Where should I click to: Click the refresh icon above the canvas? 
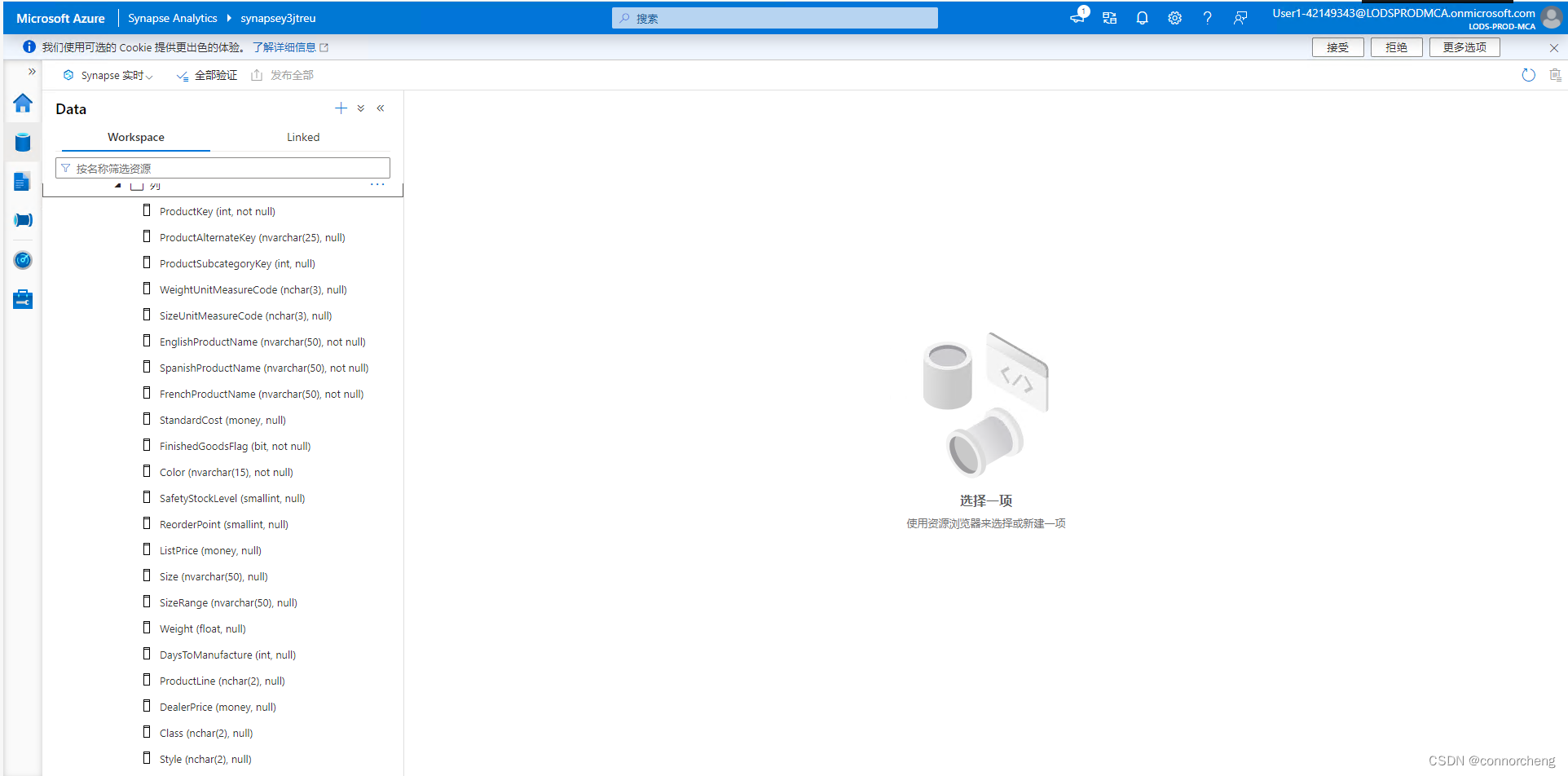pos(1528,74)
